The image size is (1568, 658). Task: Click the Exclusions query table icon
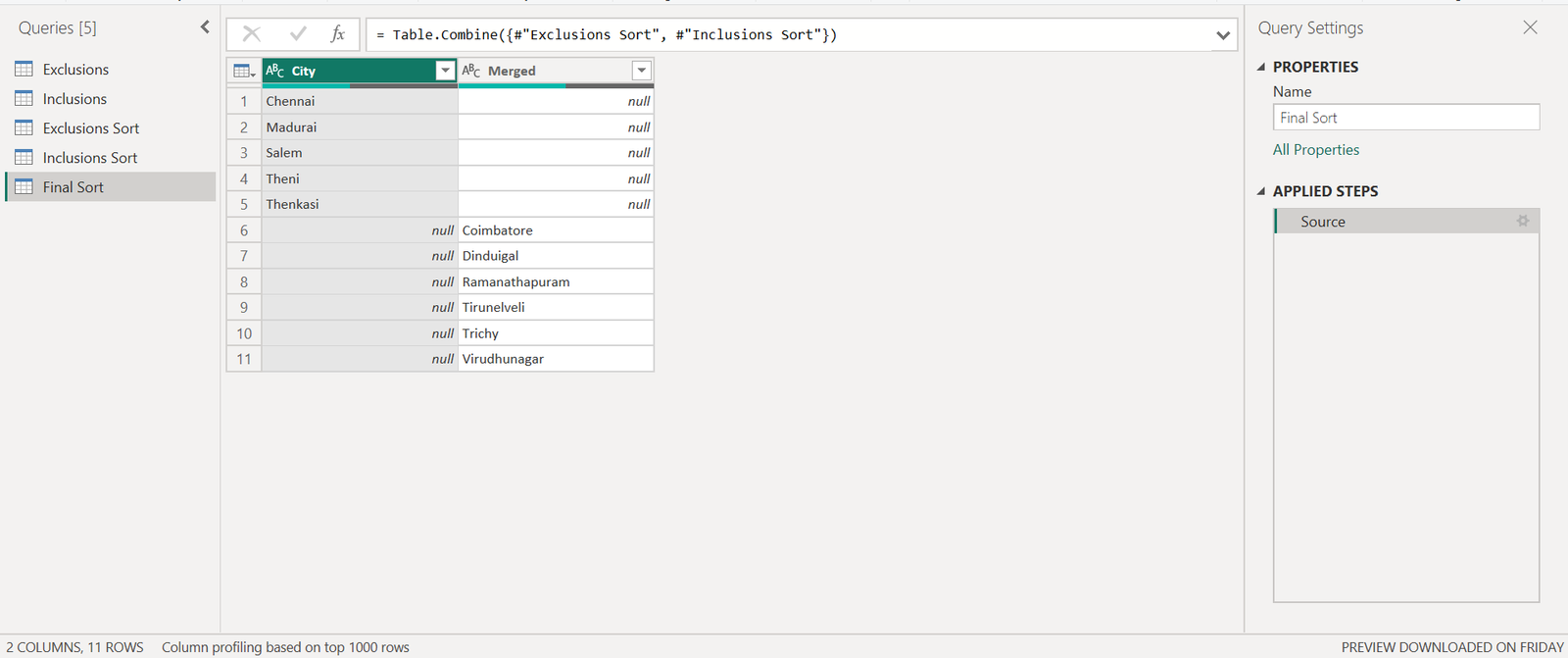[x=24, y=70]
